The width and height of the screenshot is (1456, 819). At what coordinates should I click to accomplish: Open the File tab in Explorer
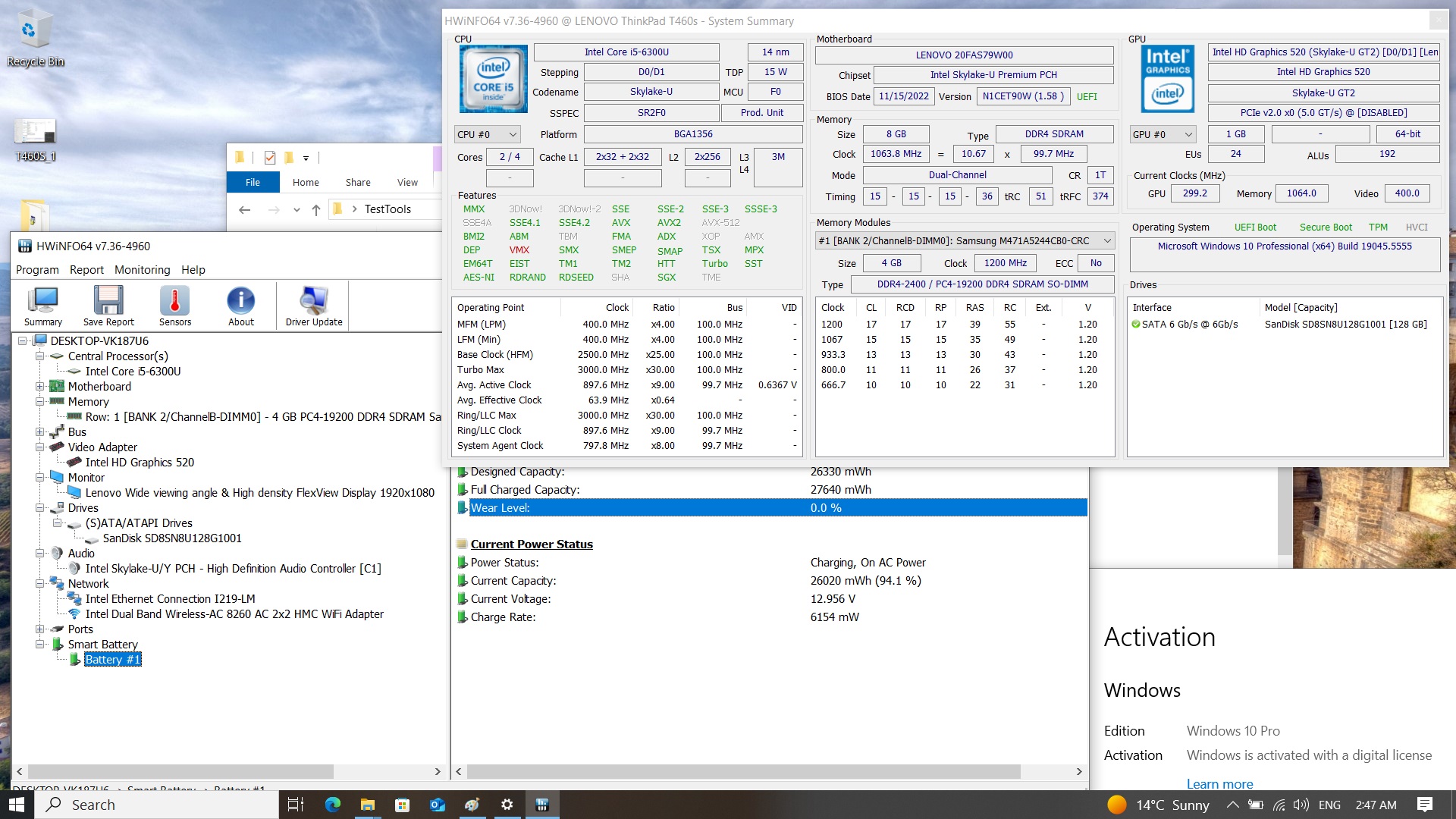[x=253, y=182]
